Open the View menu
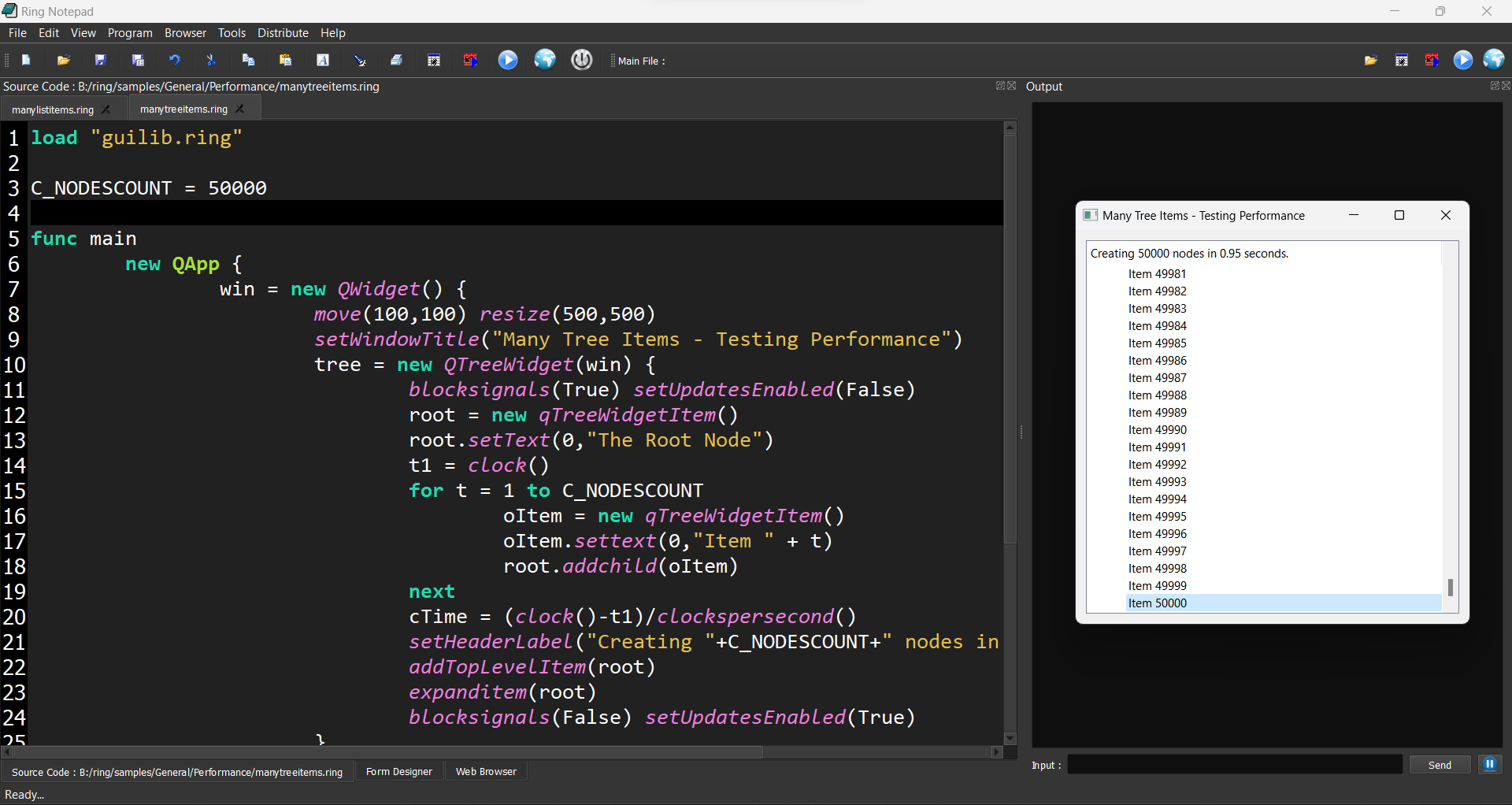This screenshot has width=1512, height=805. coord(83,33)
